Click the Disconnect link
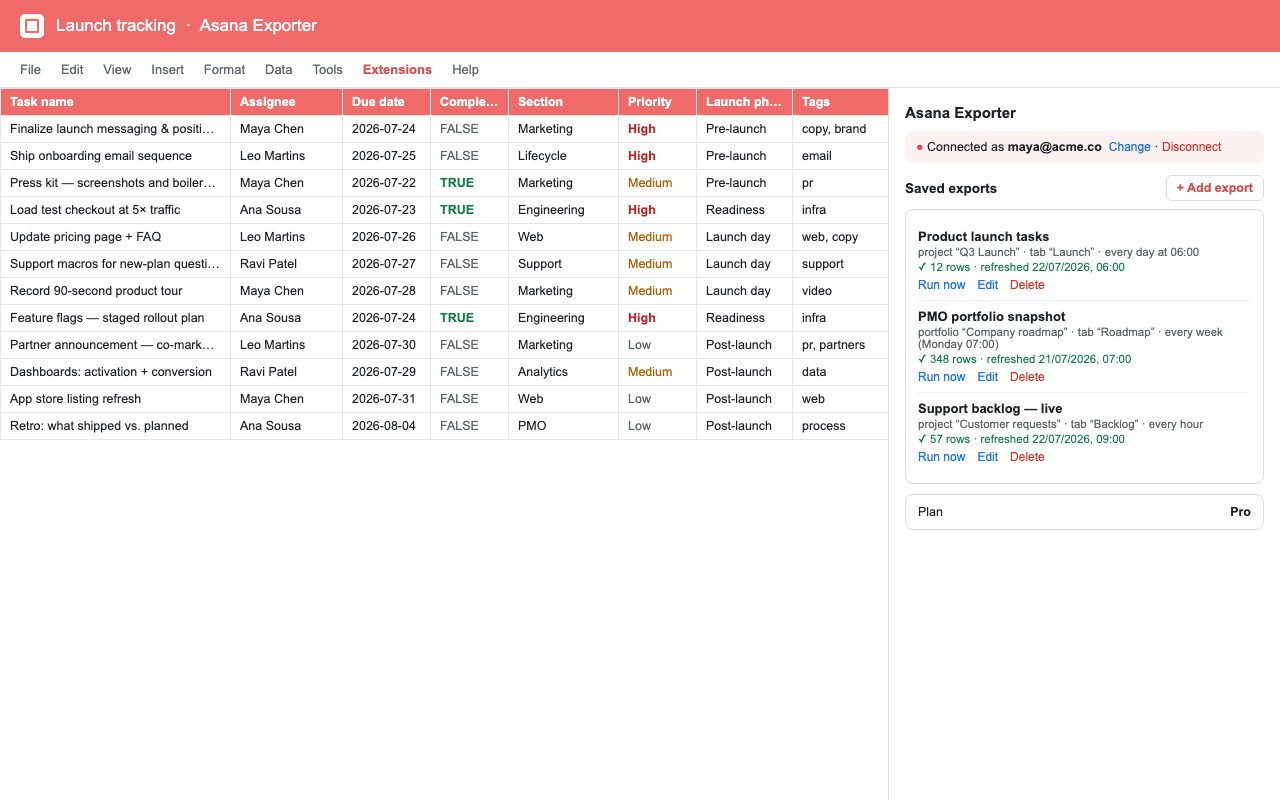This screenshot has width=1280, height=800. 1191,147
